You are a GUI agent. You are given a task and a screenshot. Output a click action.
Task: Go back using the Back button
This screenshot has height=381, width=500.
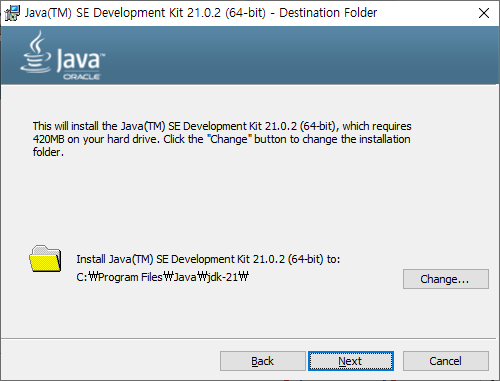(262, 361)
